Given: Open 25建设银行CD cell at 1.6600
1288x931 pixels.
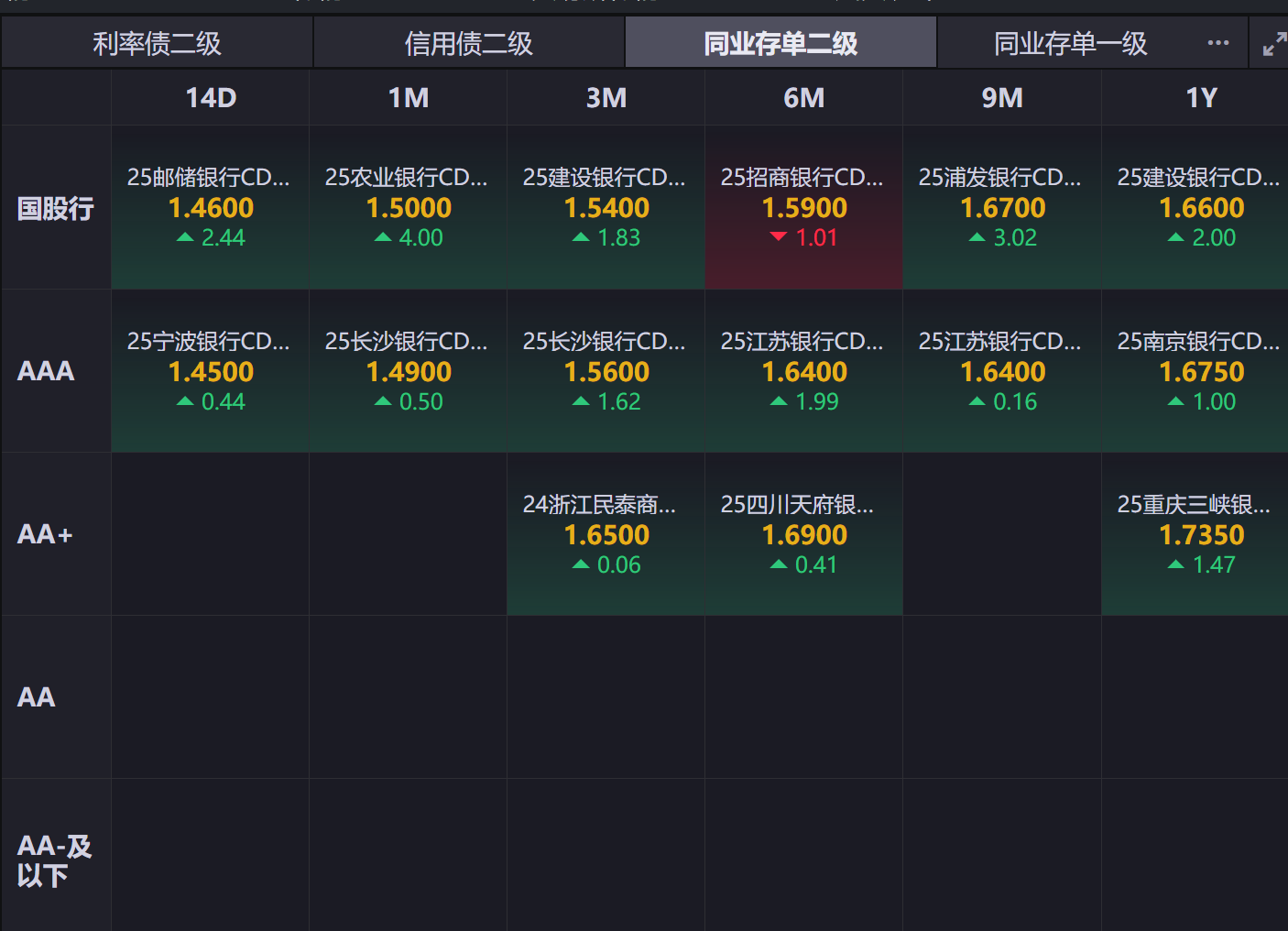Looking at the screenshot, I should pos(1195,208).
